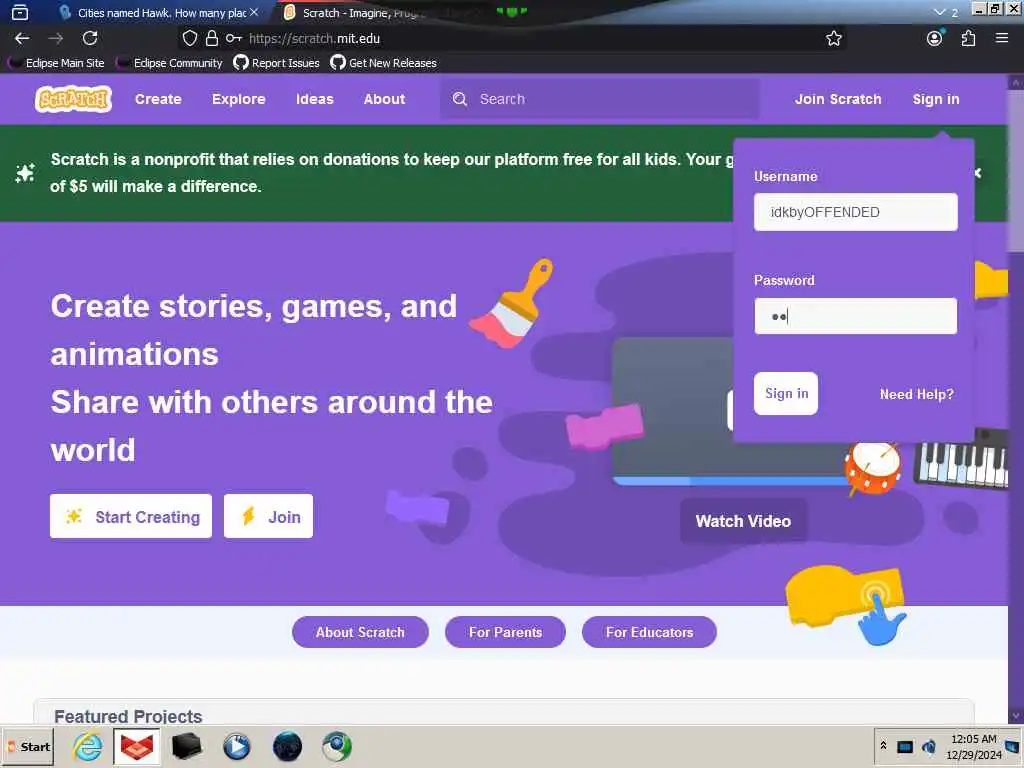Click the padlock site security icon
The height and width of the screenshot is (768, 1024).
pos(212,39)
